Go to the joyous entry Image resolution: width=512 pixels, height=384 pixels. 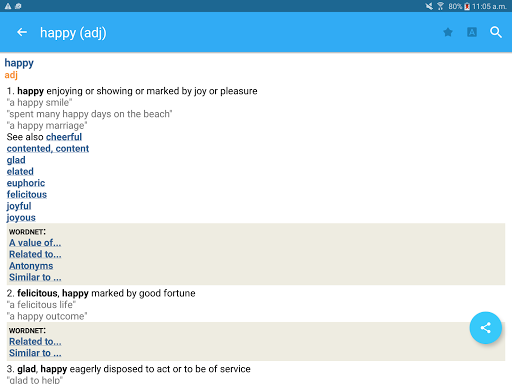pyautogui.click(x=21, y=218)
